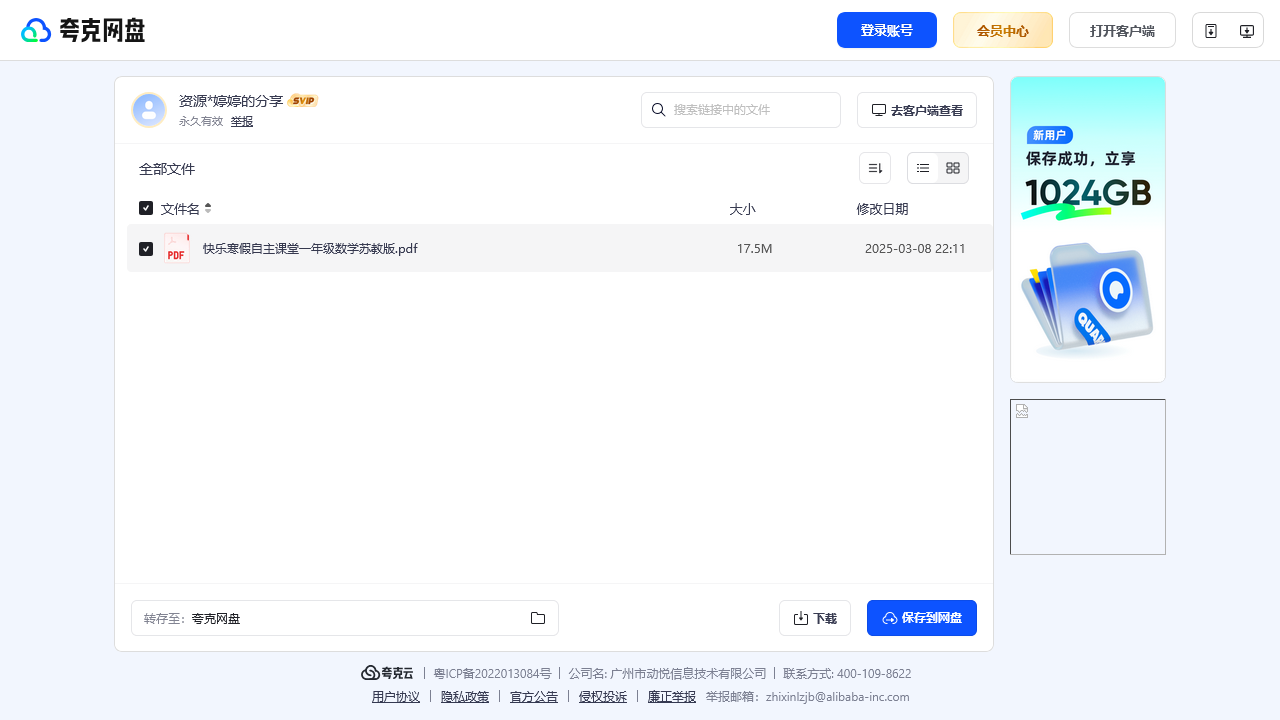Open 会员中心 member center
Screen dimensions: 1280x720
1003,30
